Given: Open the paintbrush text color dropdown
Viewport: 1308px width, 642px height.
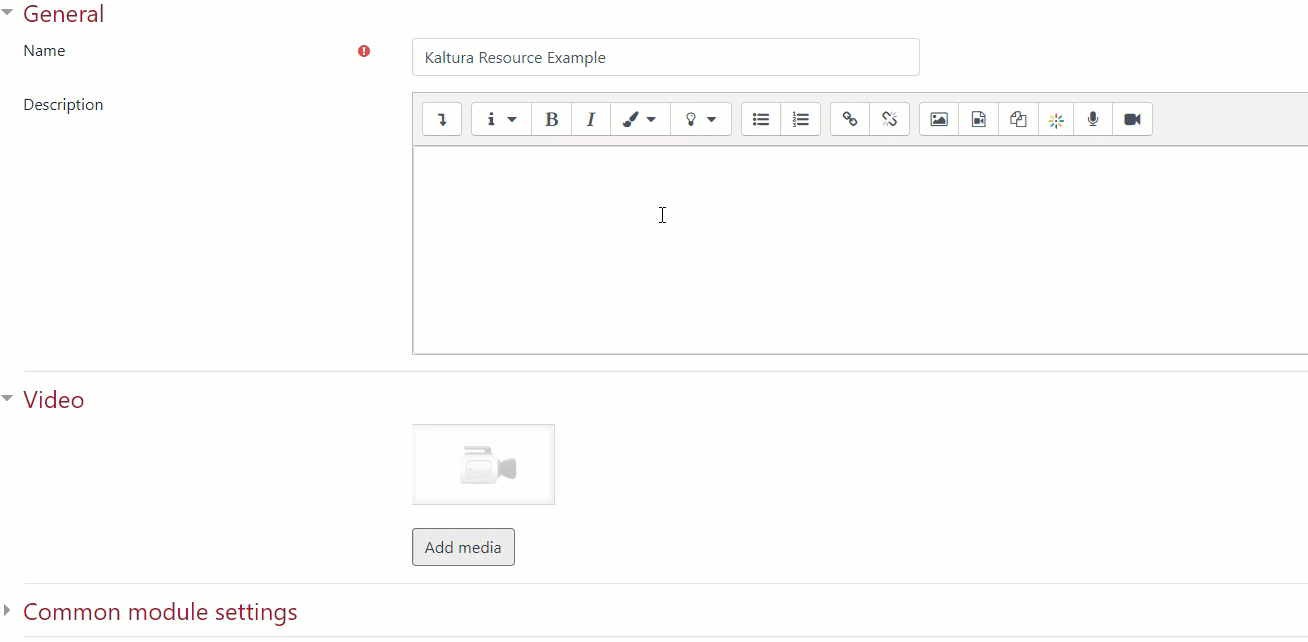Looking at the screenshot, I should pyautogui.click(x=640, y=119).
